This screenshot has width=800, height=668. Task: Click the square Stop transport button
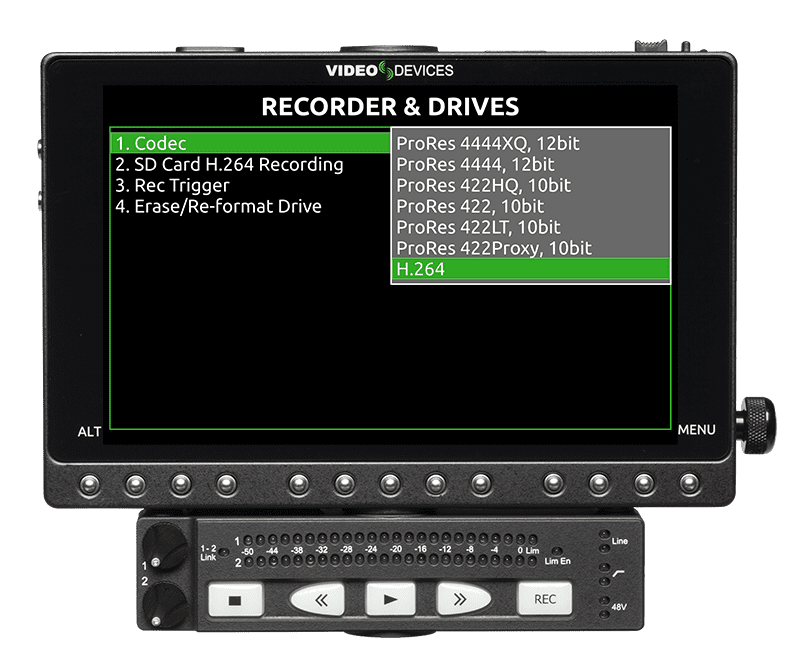235,600
